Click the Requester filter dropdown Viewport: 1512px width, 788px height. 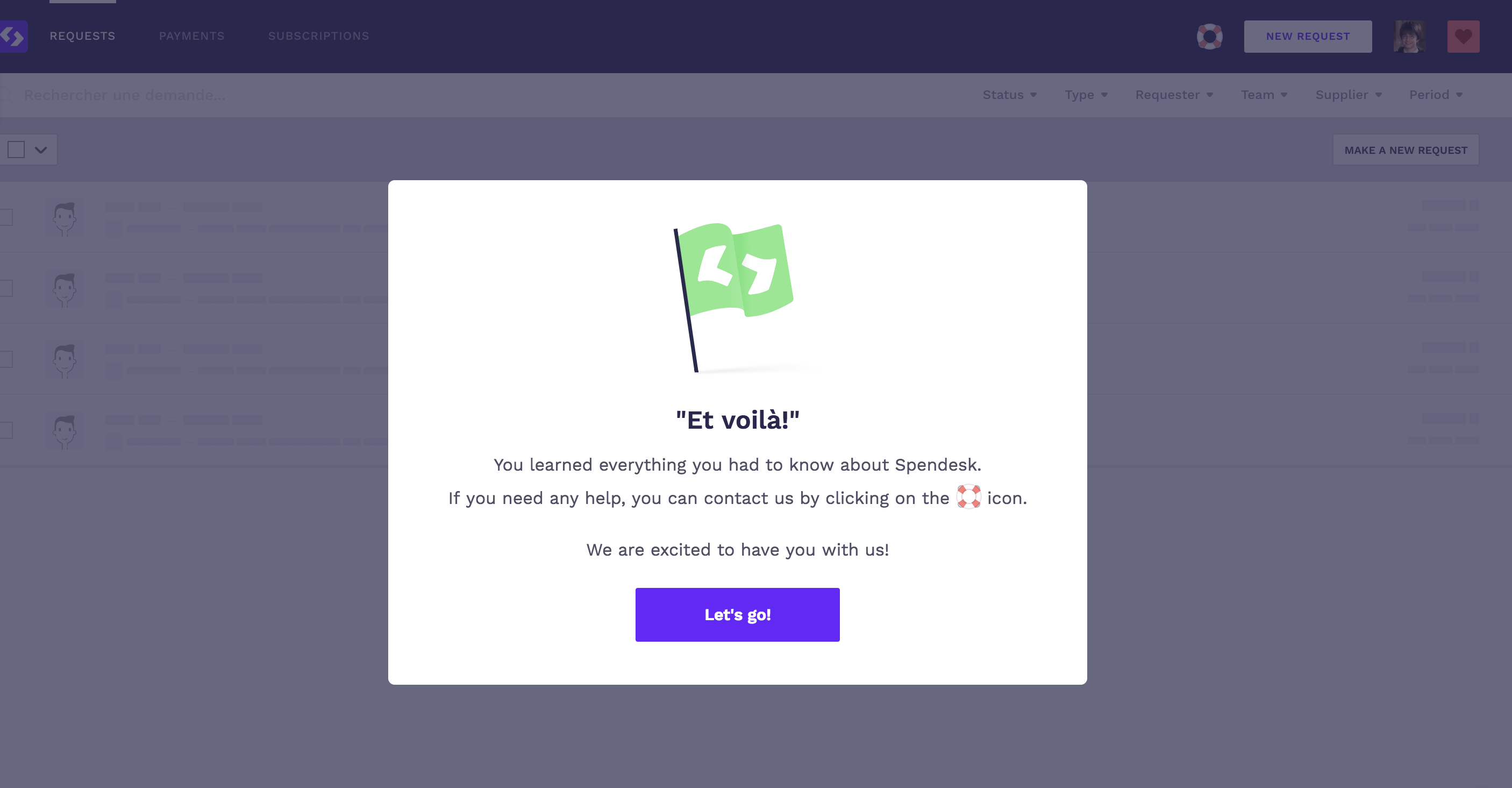click(1174, 94)
